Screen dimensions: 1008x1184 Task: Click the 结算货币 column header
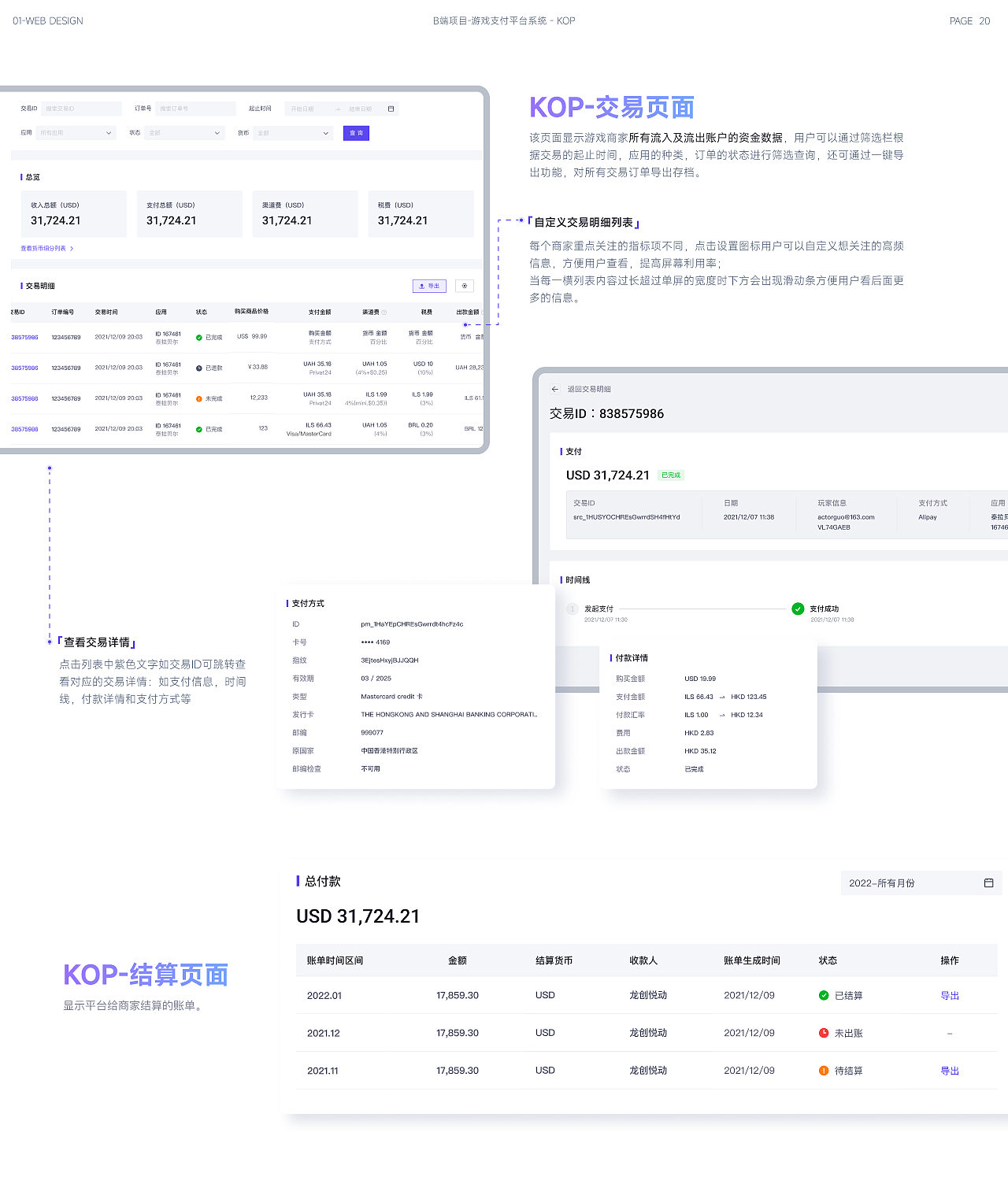point(554,960)
